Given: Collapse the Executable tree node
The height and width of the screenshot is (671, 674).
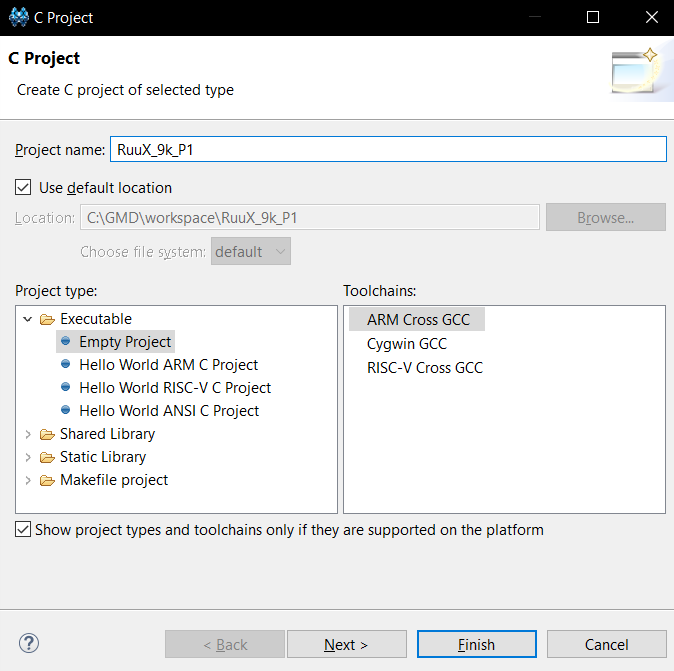Looking at the screenshot, I should [x=28, y=319].
